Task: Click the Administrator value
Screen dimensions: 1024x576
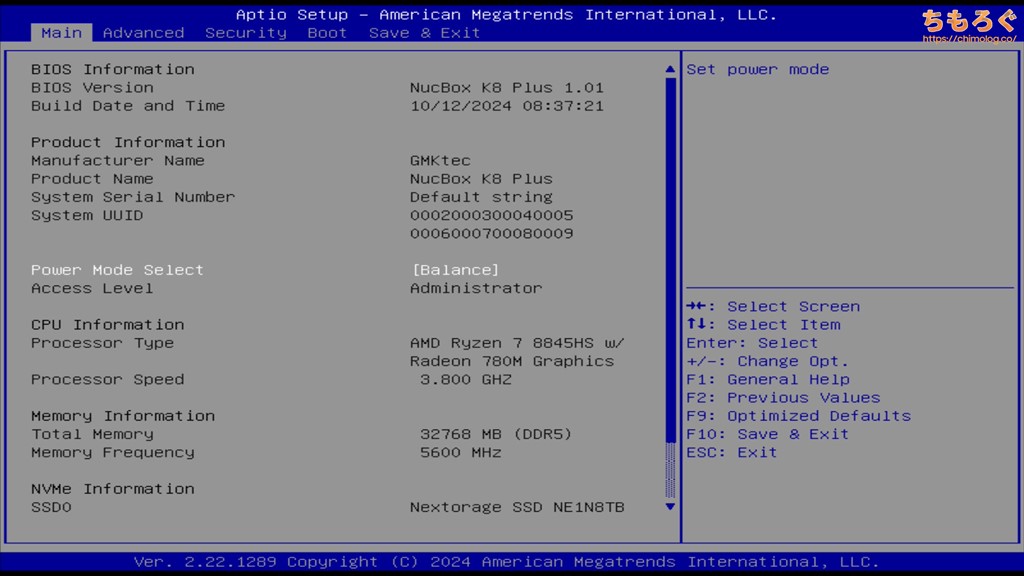Action: (476, 288)
